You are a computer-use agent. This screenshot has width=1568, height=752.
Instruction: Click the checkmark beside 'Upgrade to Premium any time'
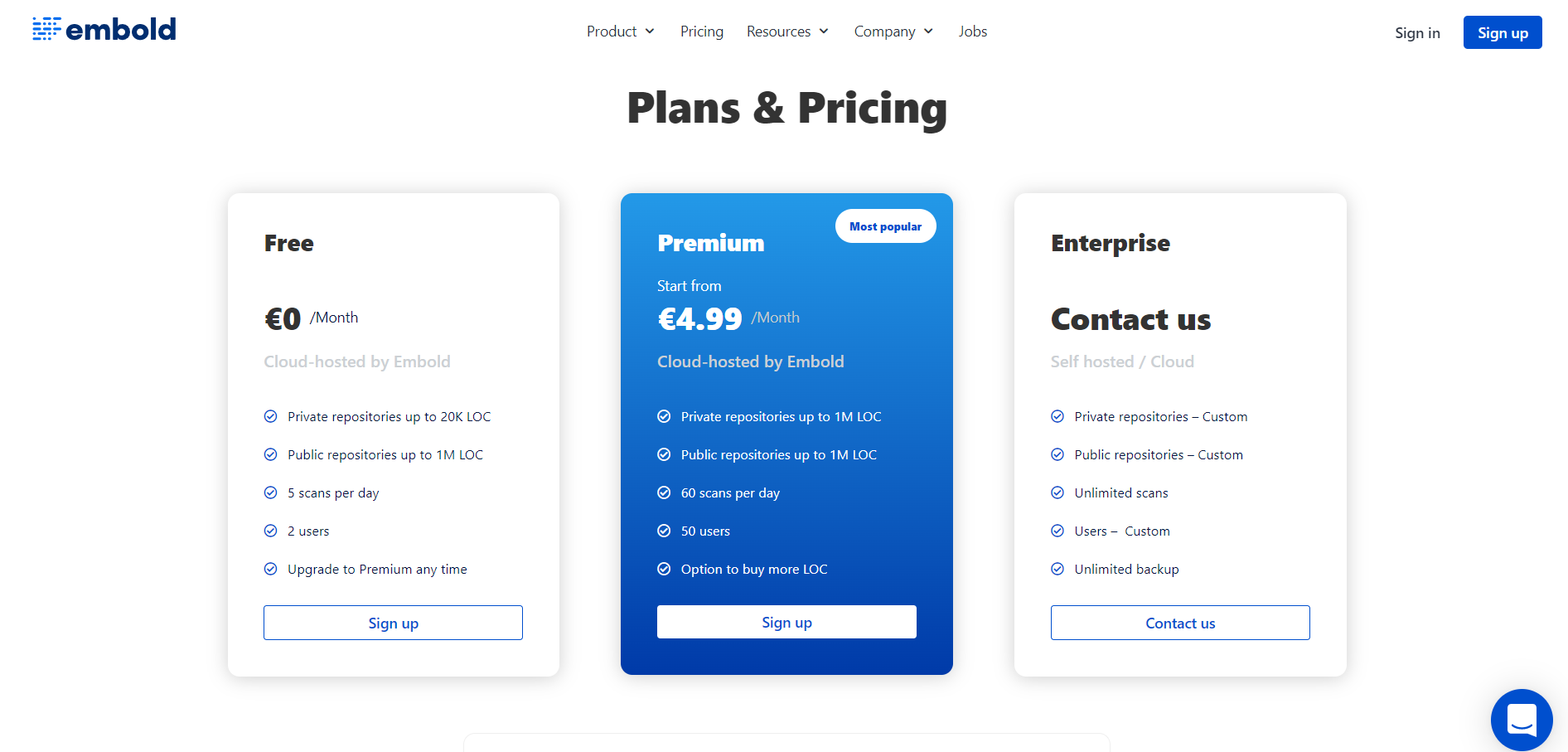270,569
